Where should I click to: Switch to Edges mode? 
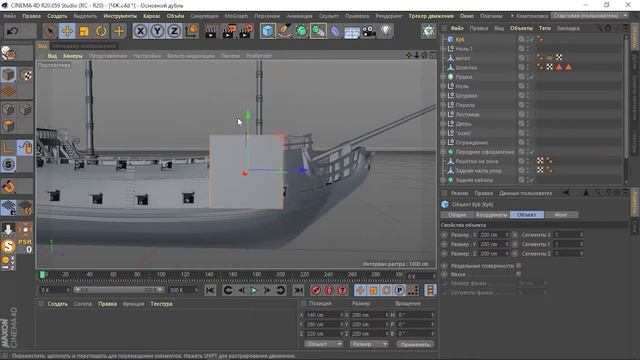pos(25,109)
